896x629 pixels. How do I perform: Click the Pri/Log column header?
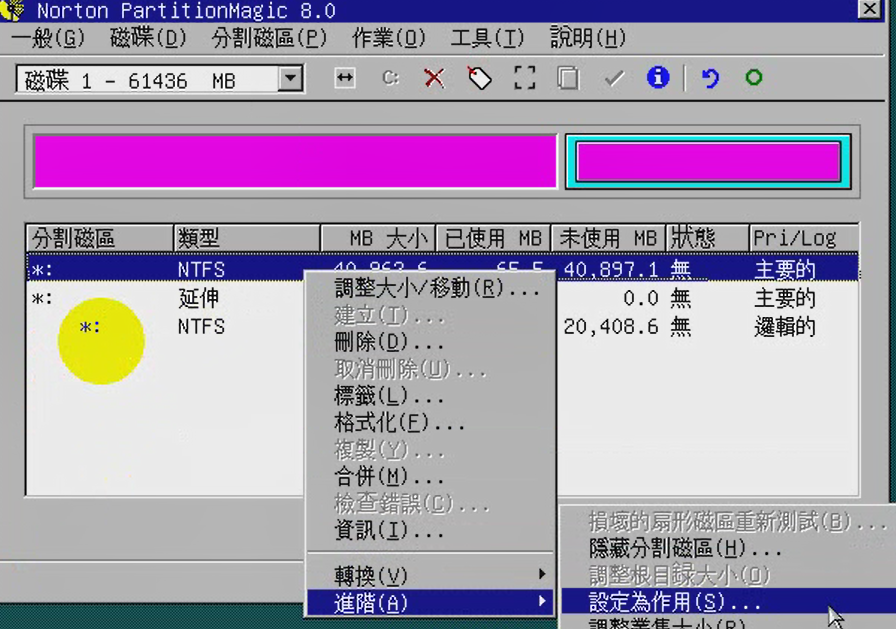pos(804,238)
